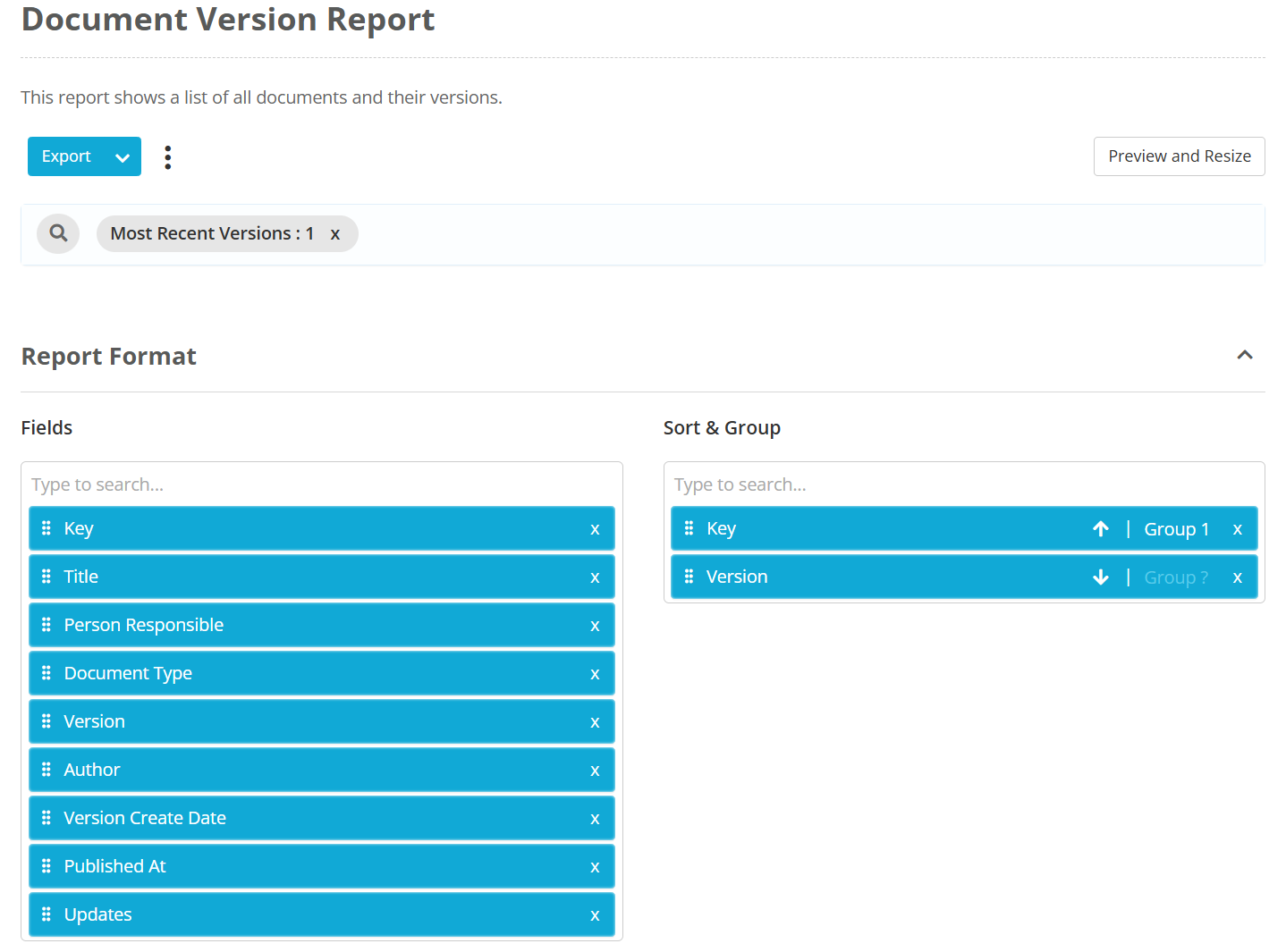The image size is (1286, 952).
Task: Open Preview and Resize
Action: point(1179,156)
